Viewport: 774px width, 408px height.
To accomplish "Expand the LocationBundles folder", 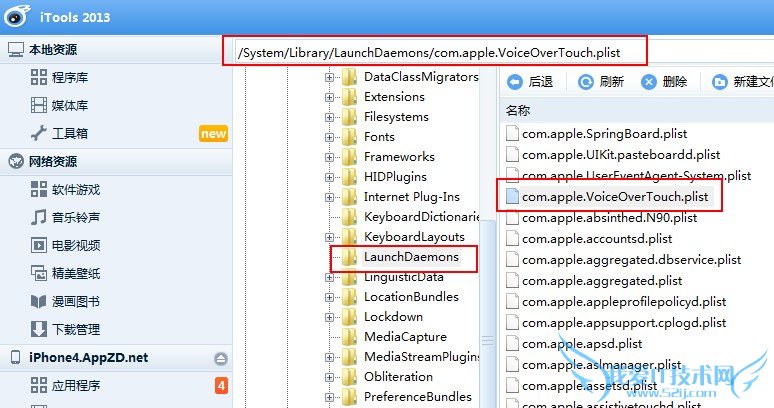I will click(x=329, y=297).
